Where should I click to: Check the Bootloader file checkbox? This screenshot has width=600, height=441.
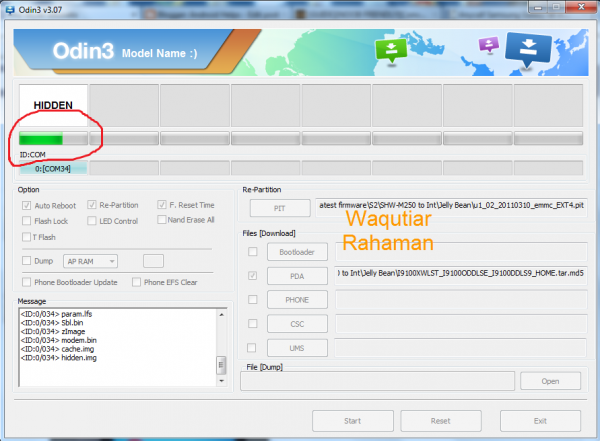click(253, 252)
